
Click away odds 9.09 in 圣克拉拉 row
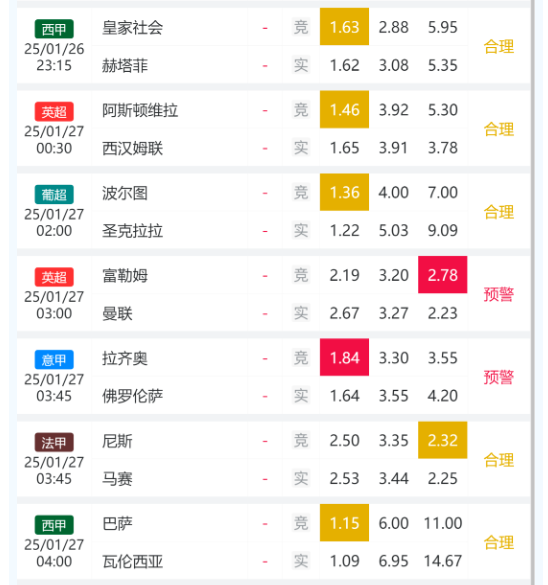(x=442, y=230)
